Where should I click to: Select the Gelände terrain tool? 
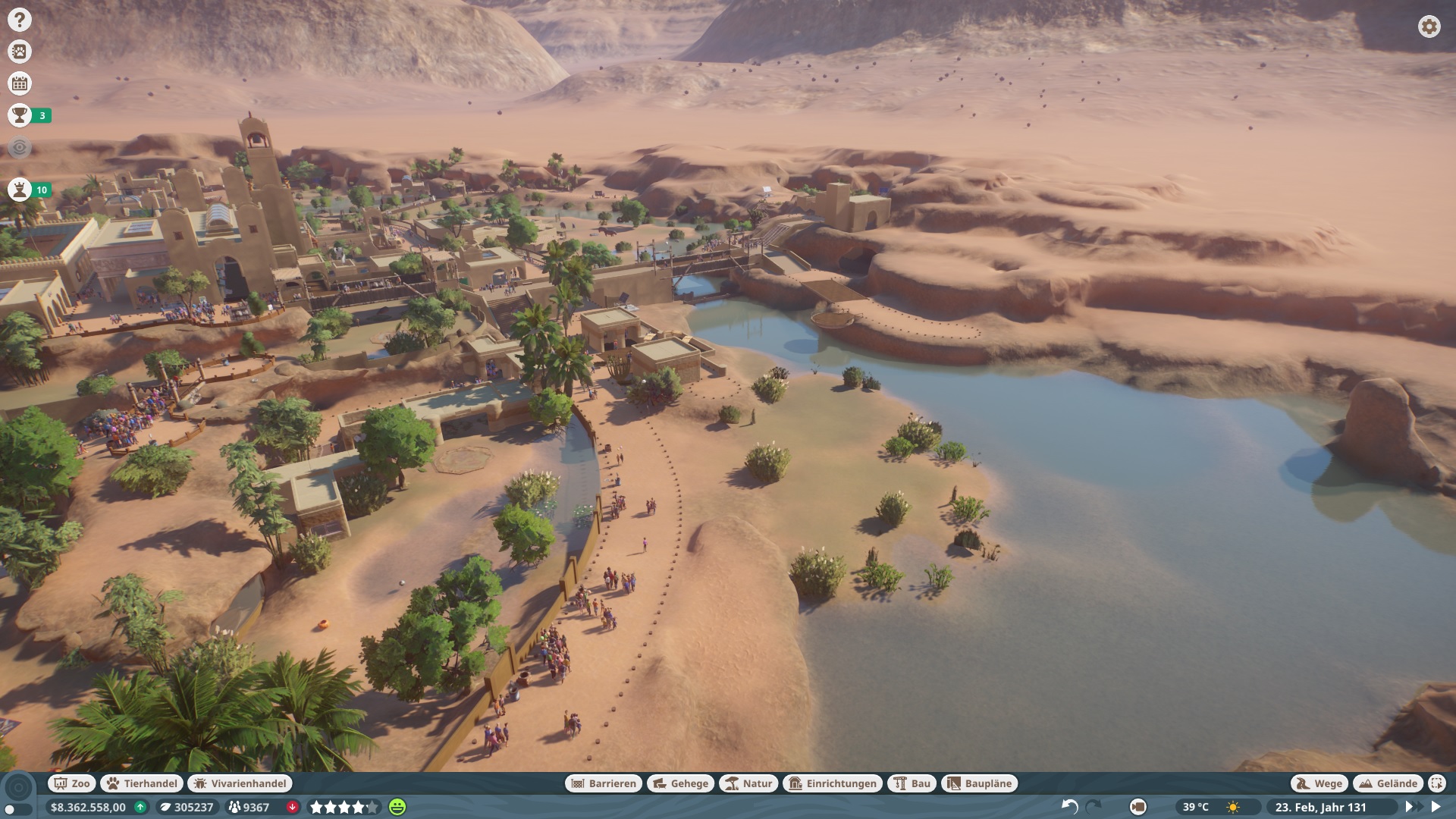1388,783
